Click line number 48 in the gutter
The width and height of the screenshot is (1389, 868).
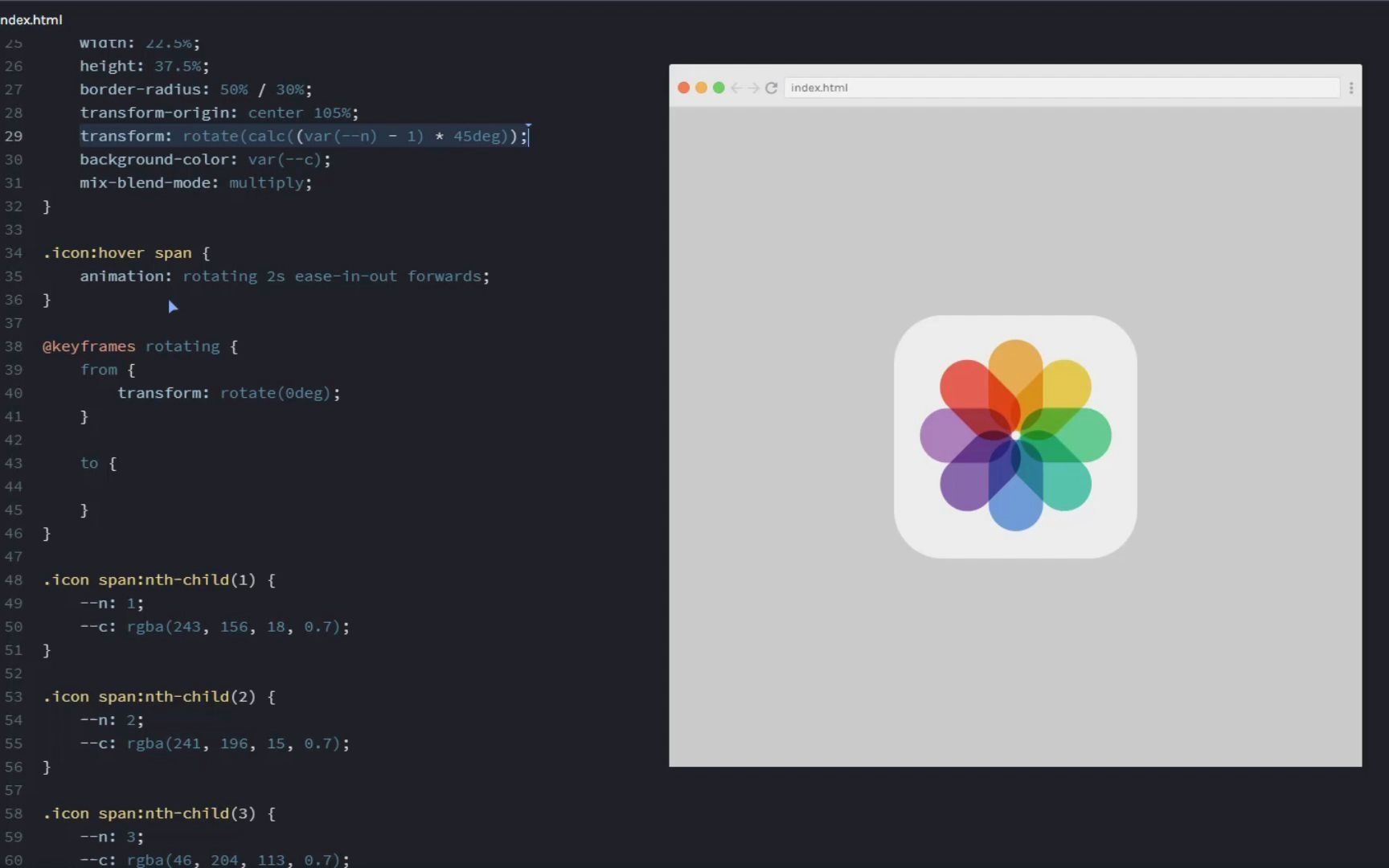click(x=14, y=579)
